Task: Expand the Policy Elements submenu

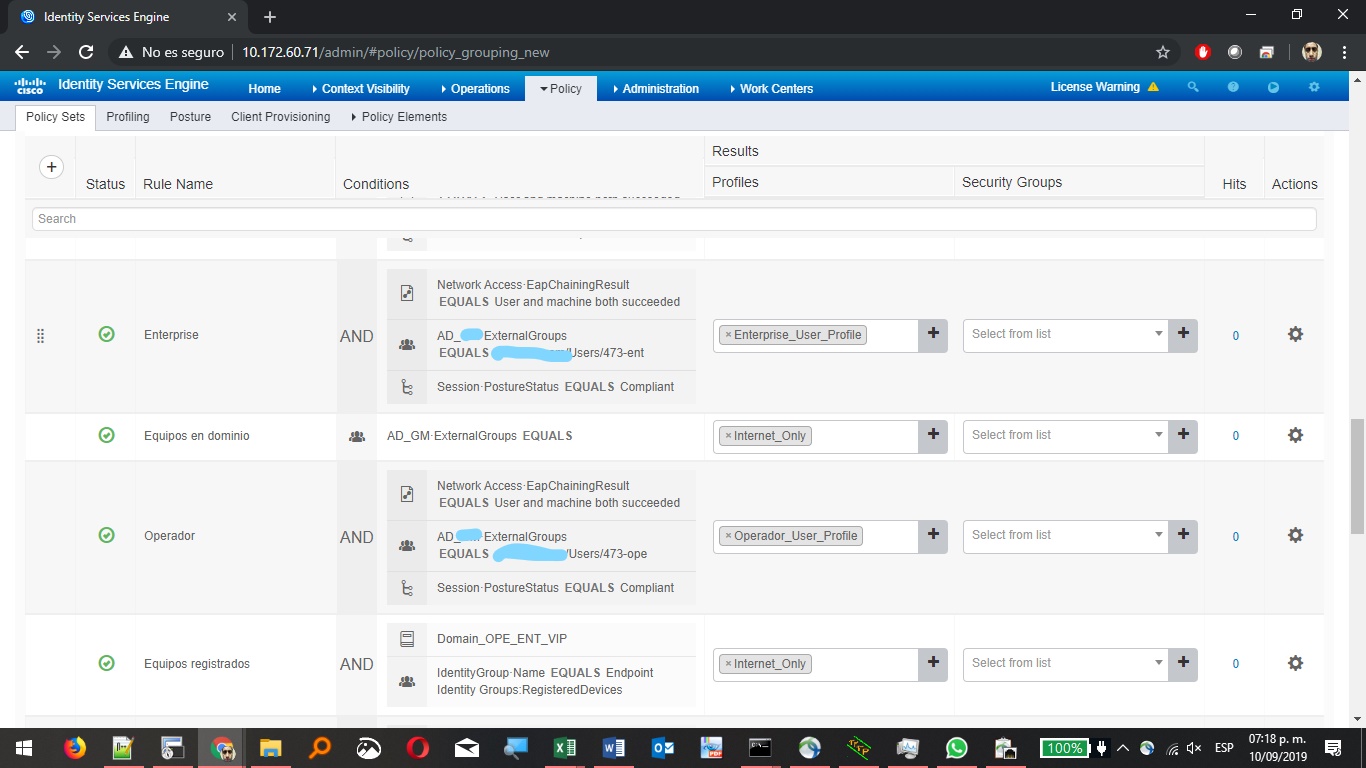Action: pos(399,117)
